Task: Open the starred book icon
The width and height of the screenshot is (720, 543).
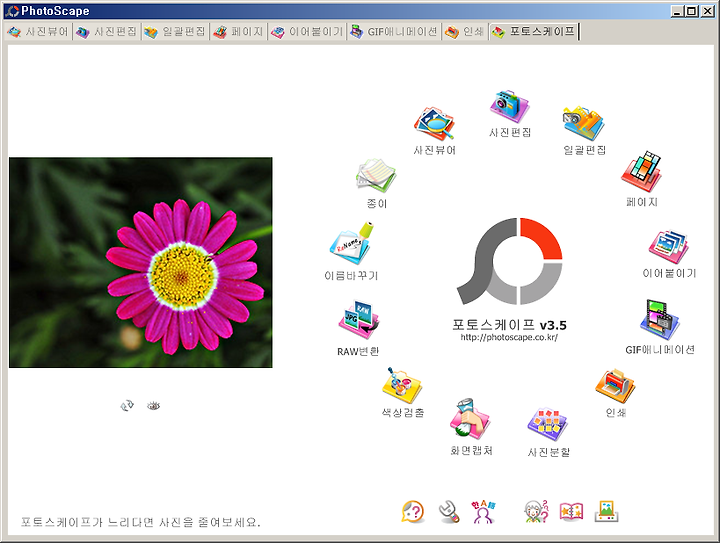Action: pyautogui.click(x=571, y=511)
